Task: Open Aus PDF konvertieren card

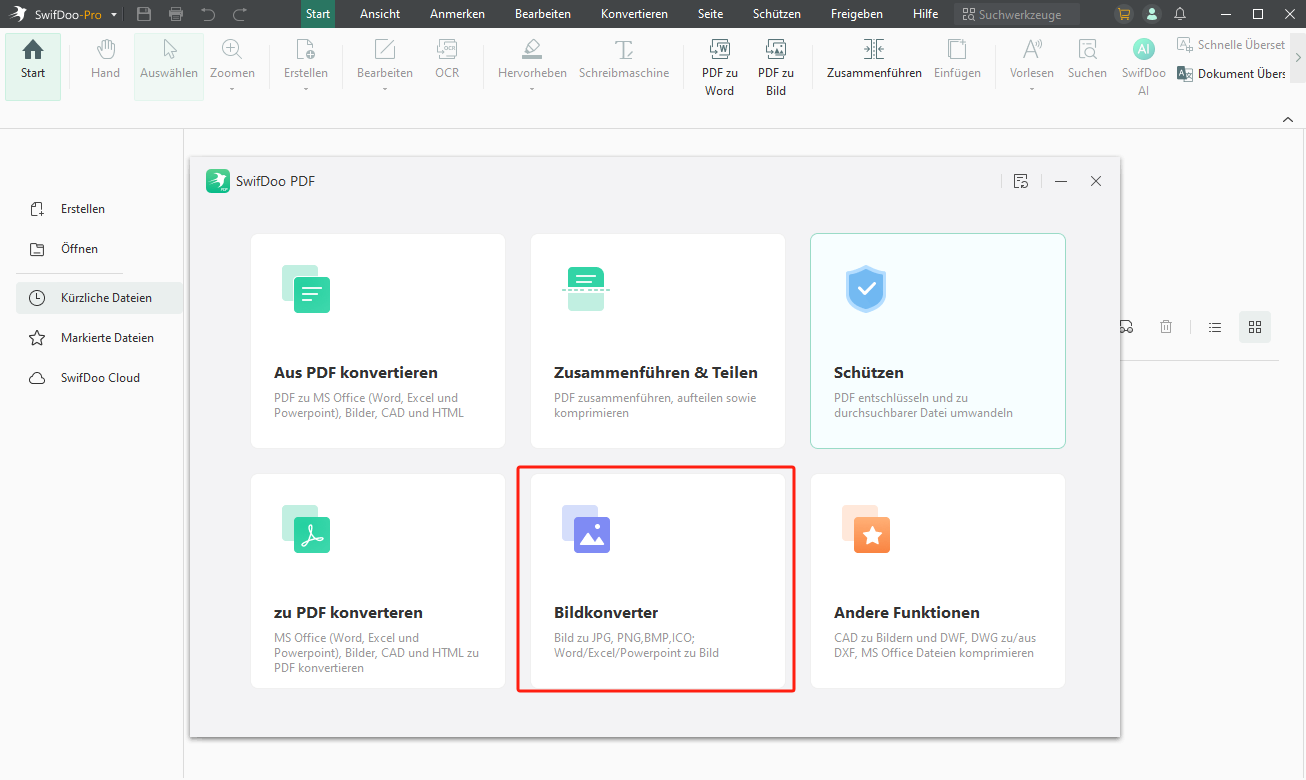Action: pyautogui.click(x=378, y=341)
